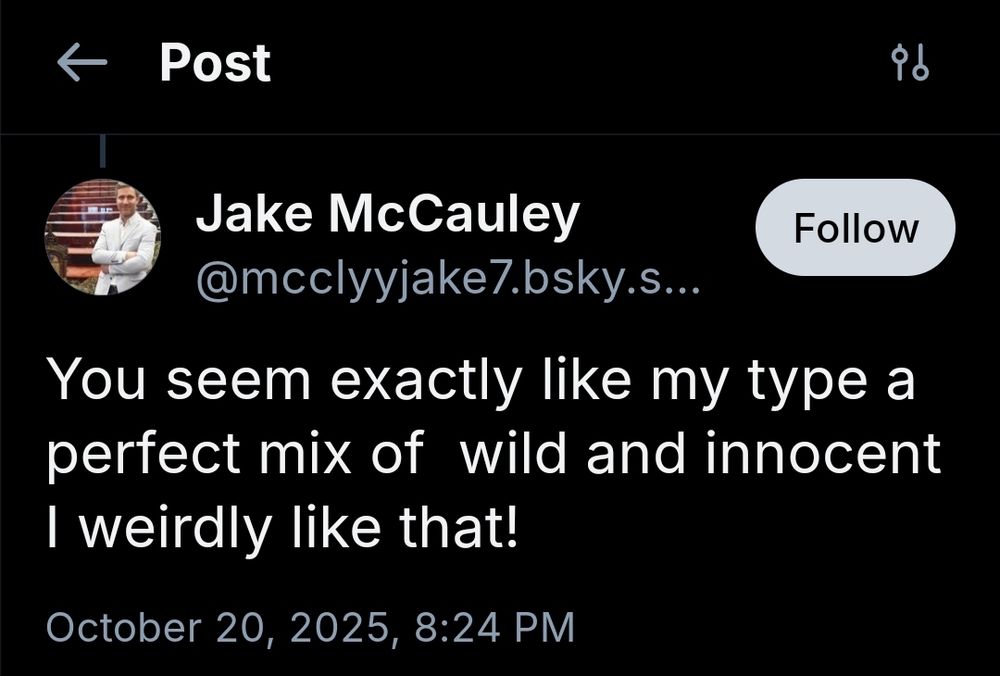1000x676 pixels.
Task: Select the display name Jake McCauley
Action: pos(390,211)
